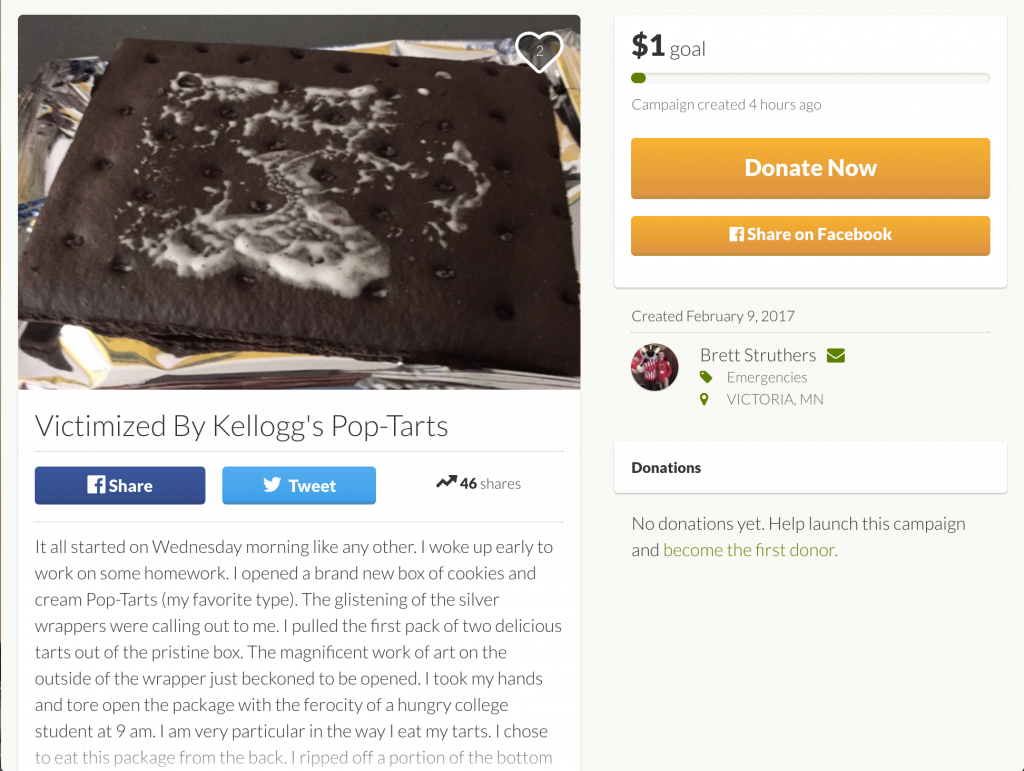Click the tag icon next to Emergencies

tap(706, 377)
